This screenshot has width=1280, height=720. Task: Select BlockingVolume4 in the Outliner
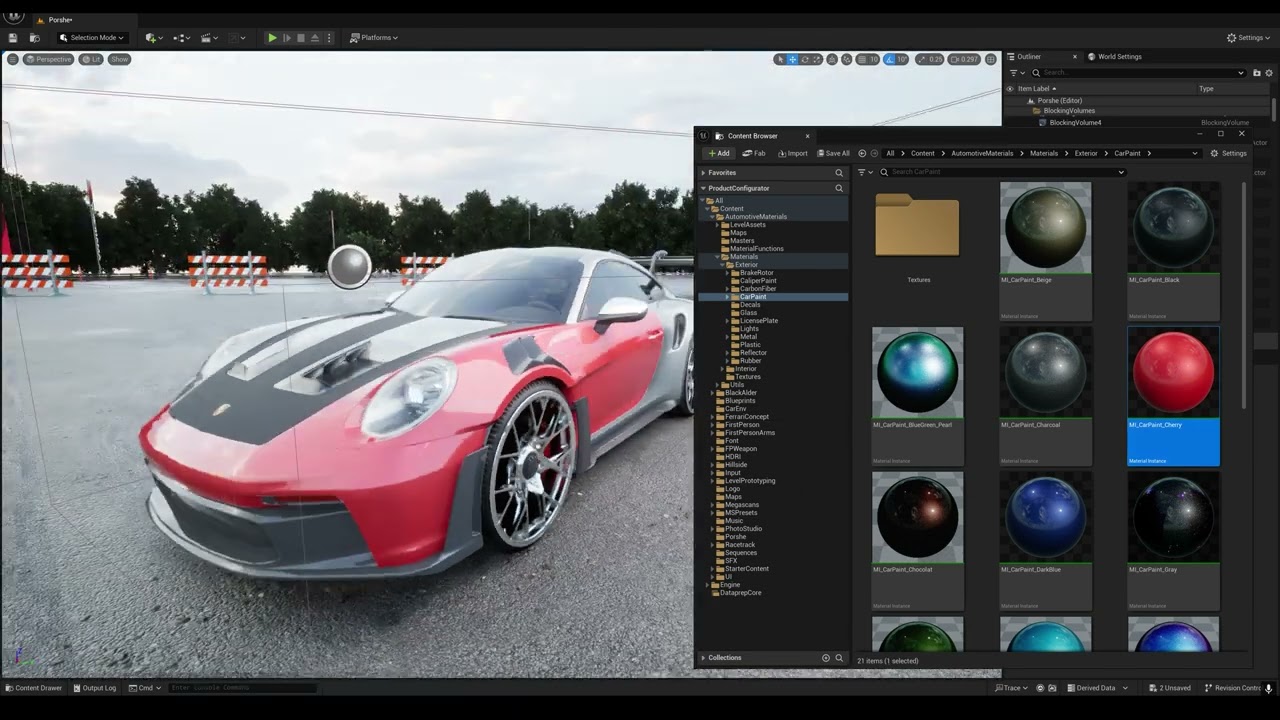[x=1075, y=123]
